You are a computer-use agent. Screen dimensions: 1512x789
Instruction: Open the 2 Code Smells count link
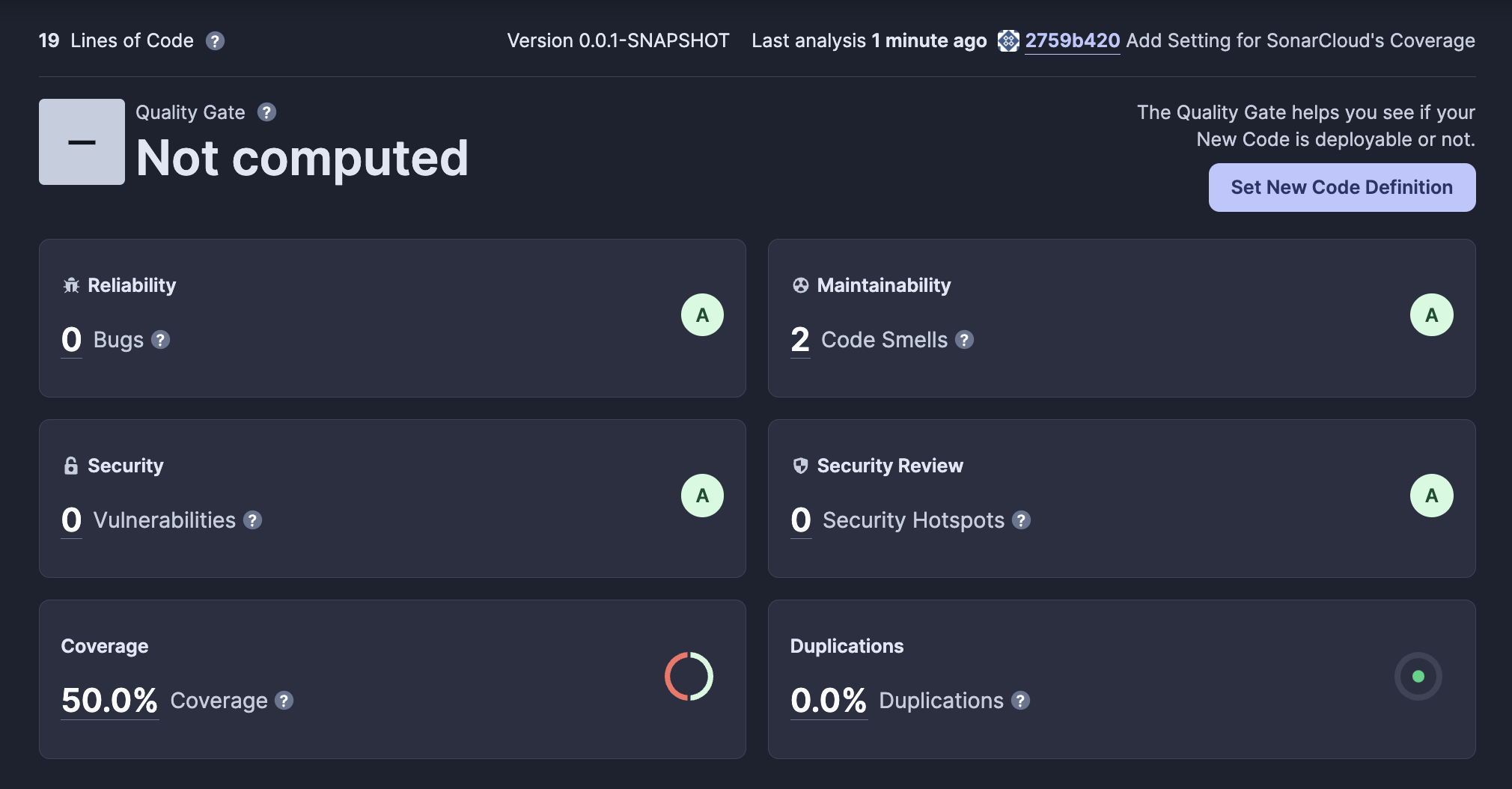tap(800, 340)
